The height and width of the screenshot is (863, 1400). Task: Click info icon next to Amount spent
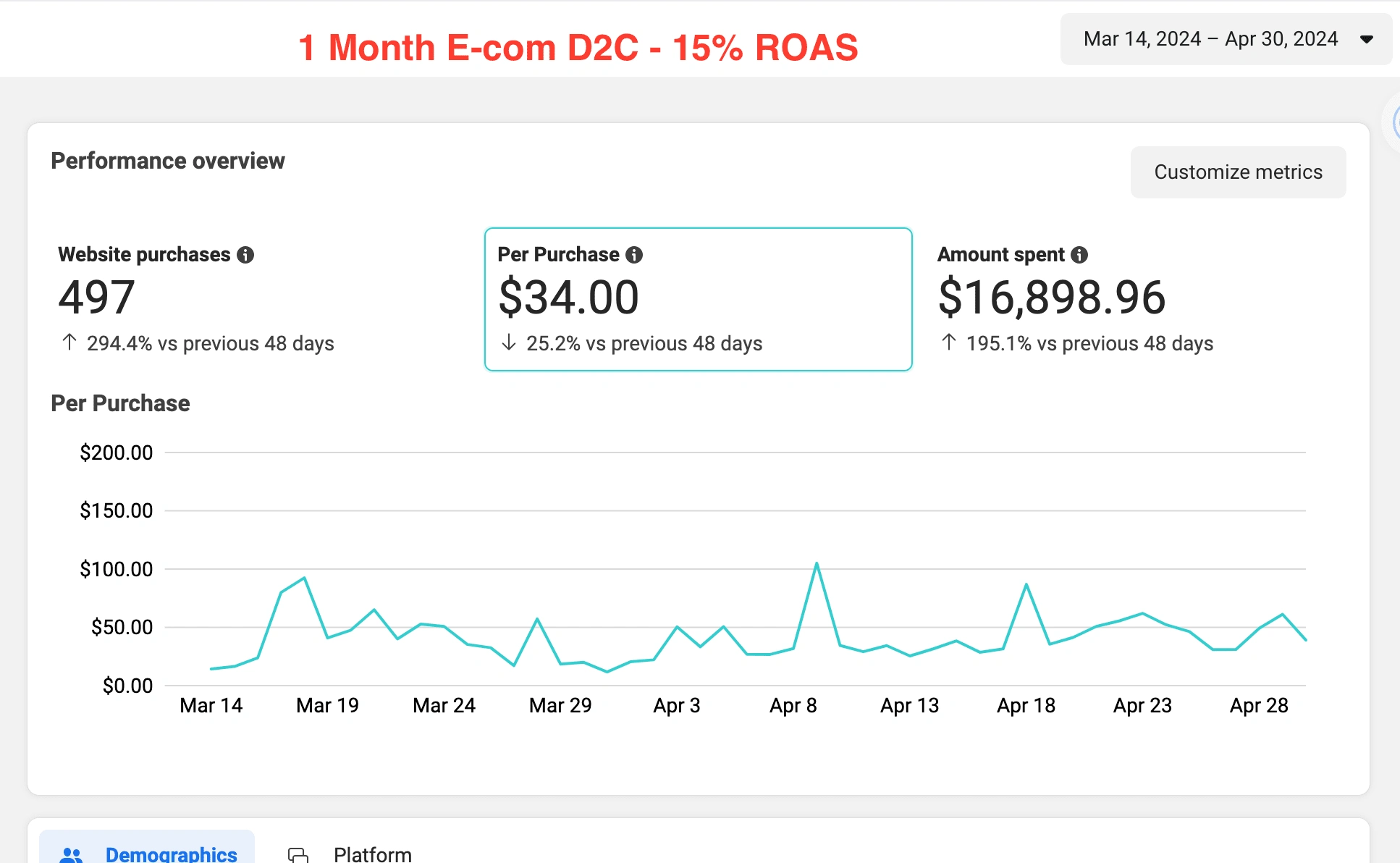coord(1079,255)
